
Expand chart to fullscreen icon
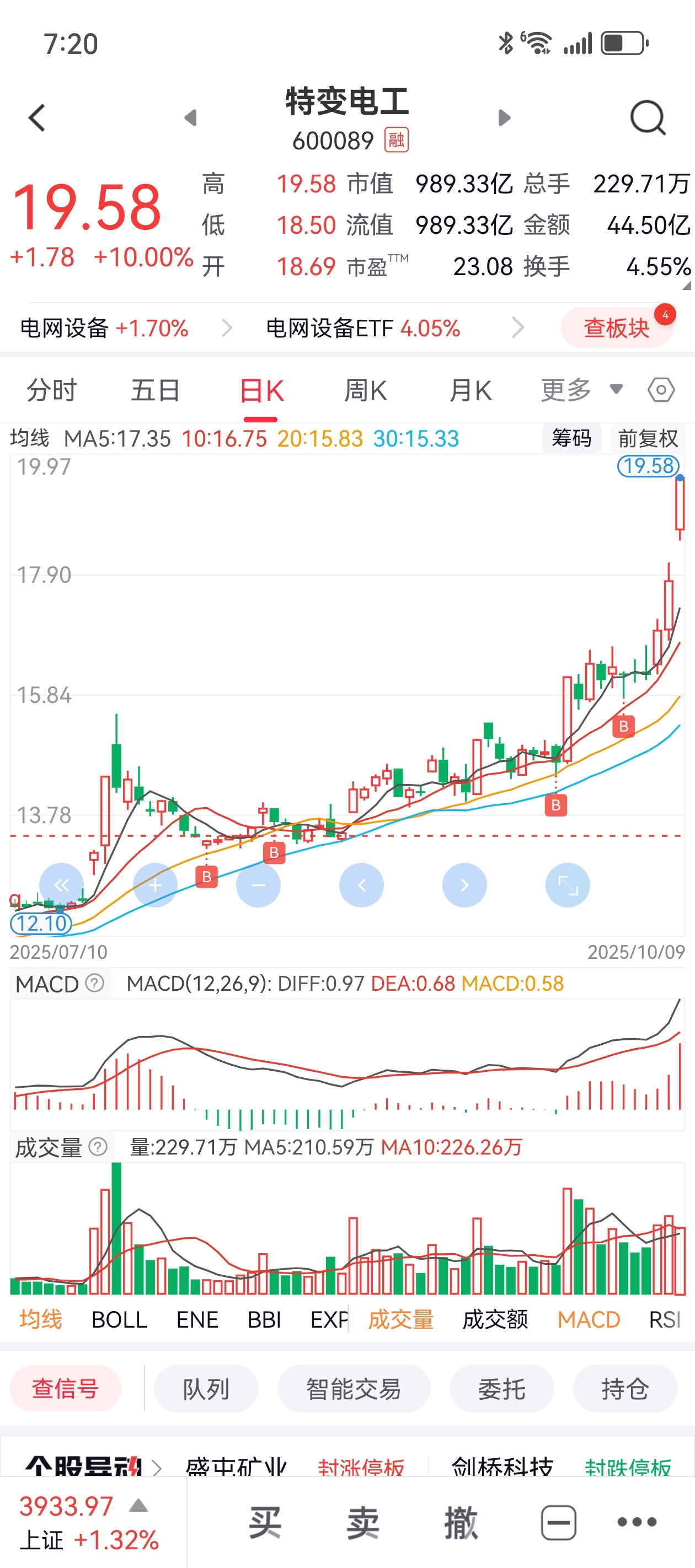[x=568, y=885]
